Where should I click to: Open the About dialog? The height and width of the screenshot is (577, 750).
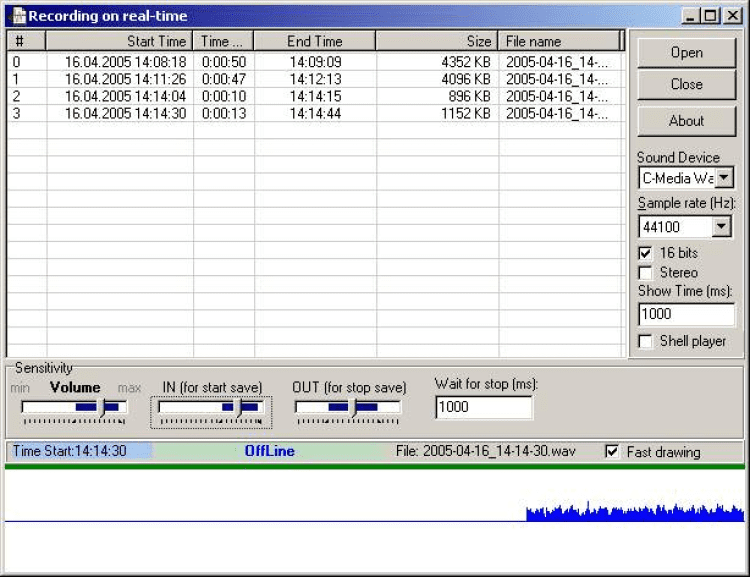(686, 121)
